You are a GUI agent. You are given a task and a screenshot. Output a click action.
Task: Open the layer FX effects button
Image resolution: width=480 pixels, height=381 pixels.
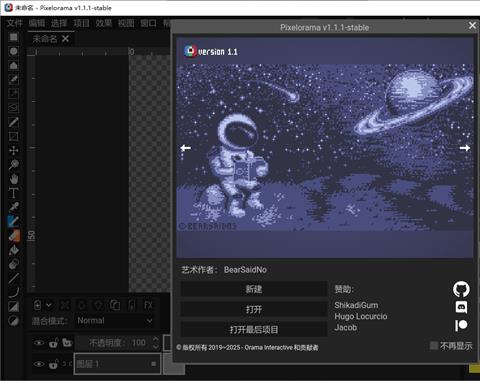(x=148, y=305)
